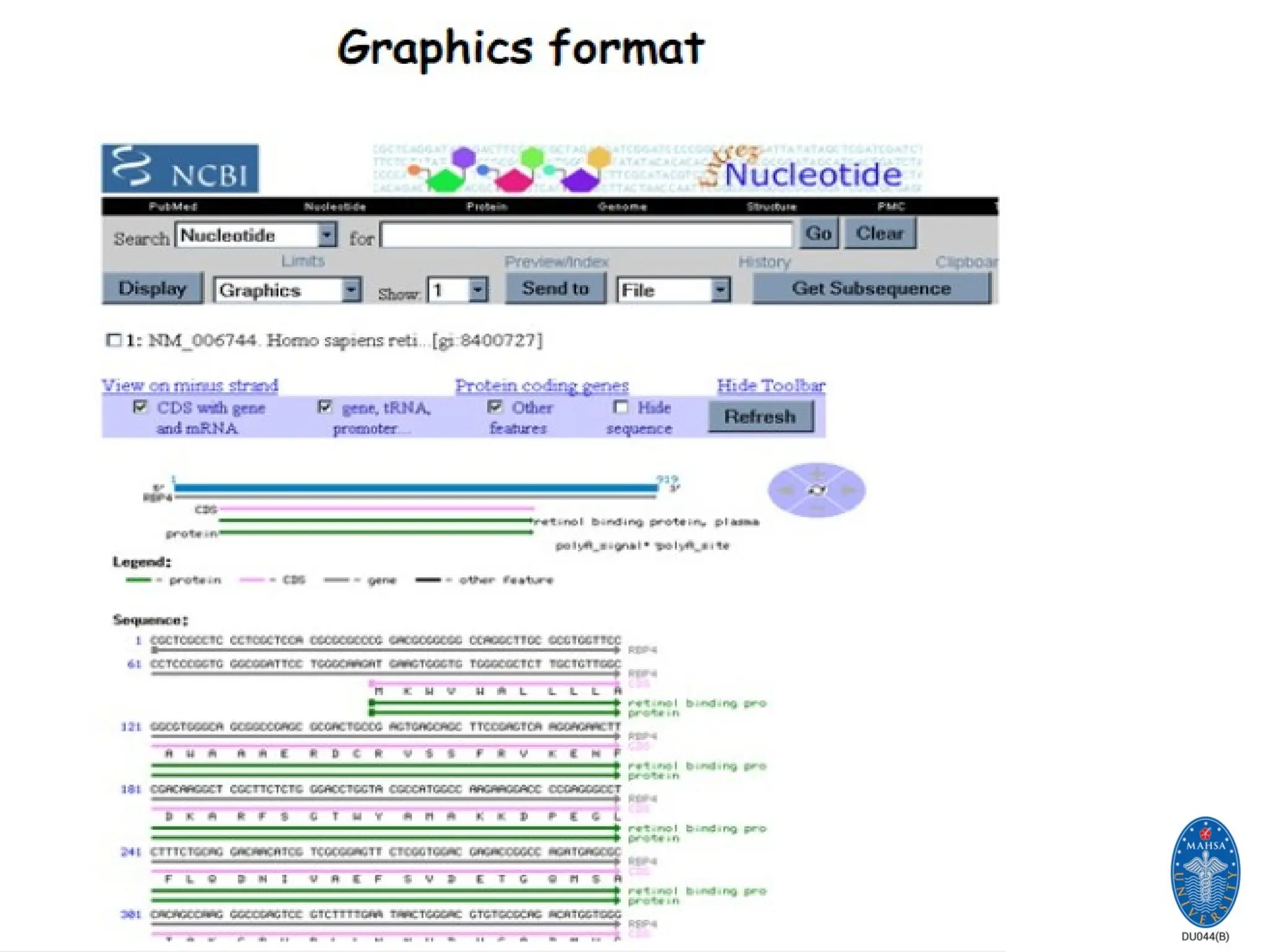Pan right with navigation pad arrow
Screen dimensions: 1270x952
(x=848, y=490)
